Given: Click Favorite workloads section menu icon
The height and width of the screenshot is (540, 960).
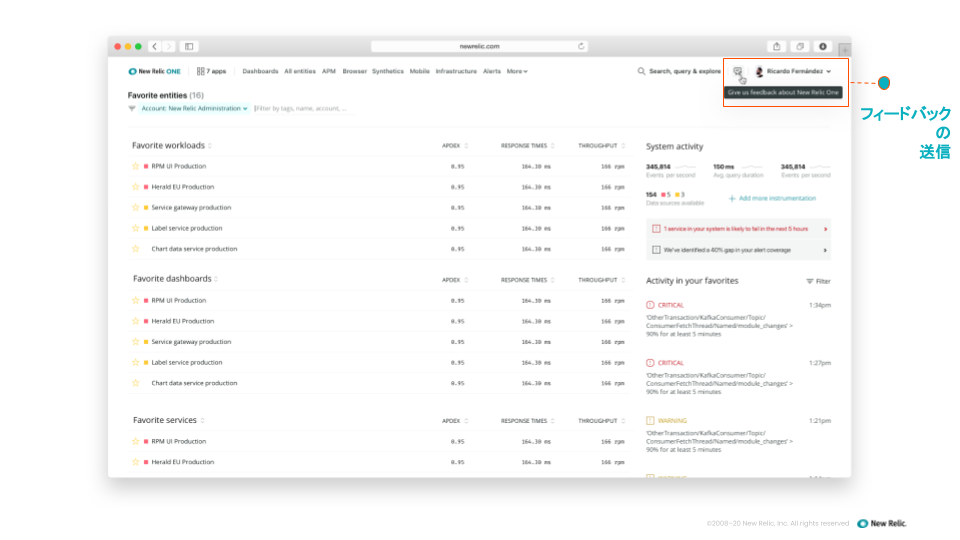Looking at the screenshot, I should tap(210, 146).
